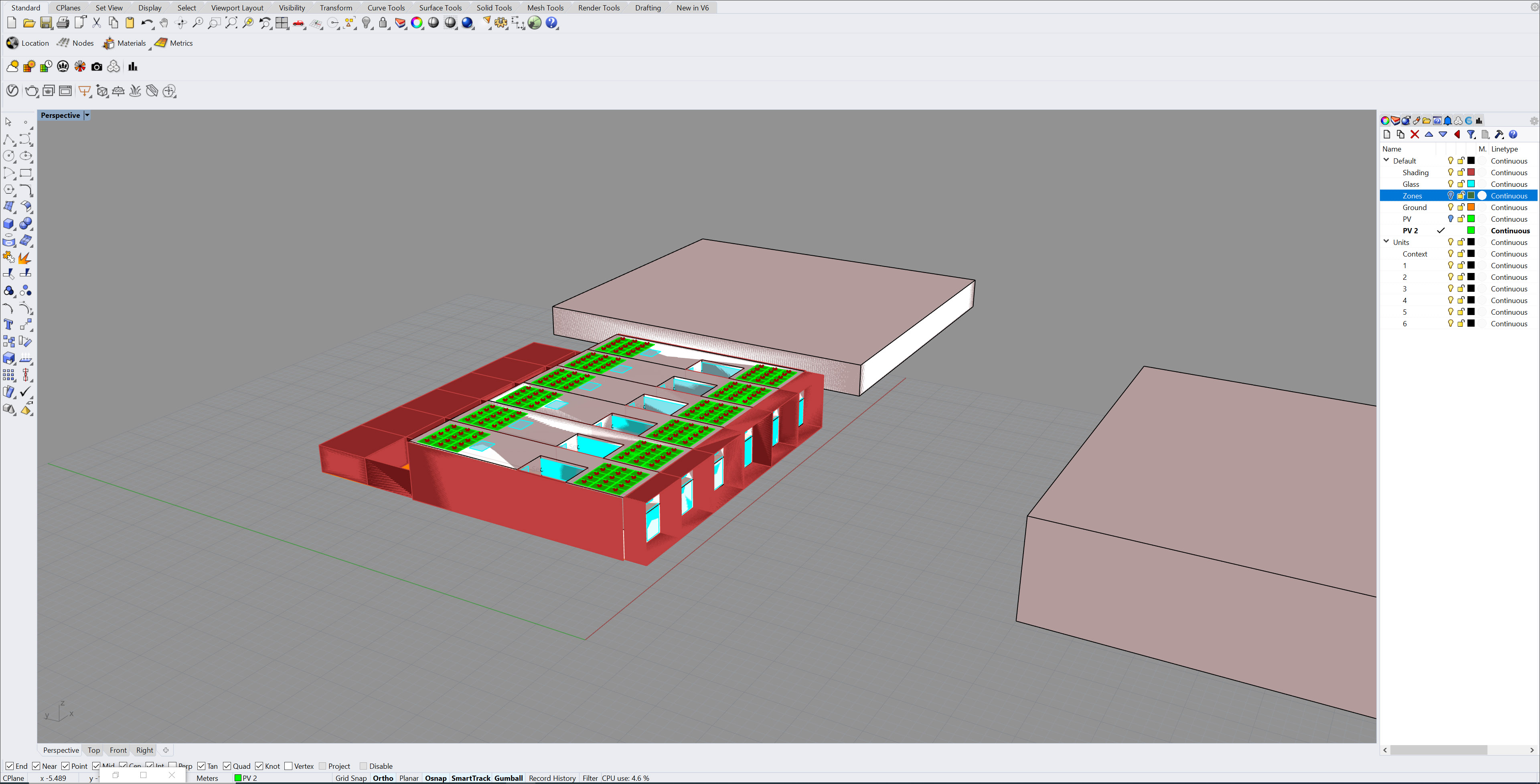
Task: Toggle Ortho in the status bar
Action: pyautogui.click(x=383, y=778)
